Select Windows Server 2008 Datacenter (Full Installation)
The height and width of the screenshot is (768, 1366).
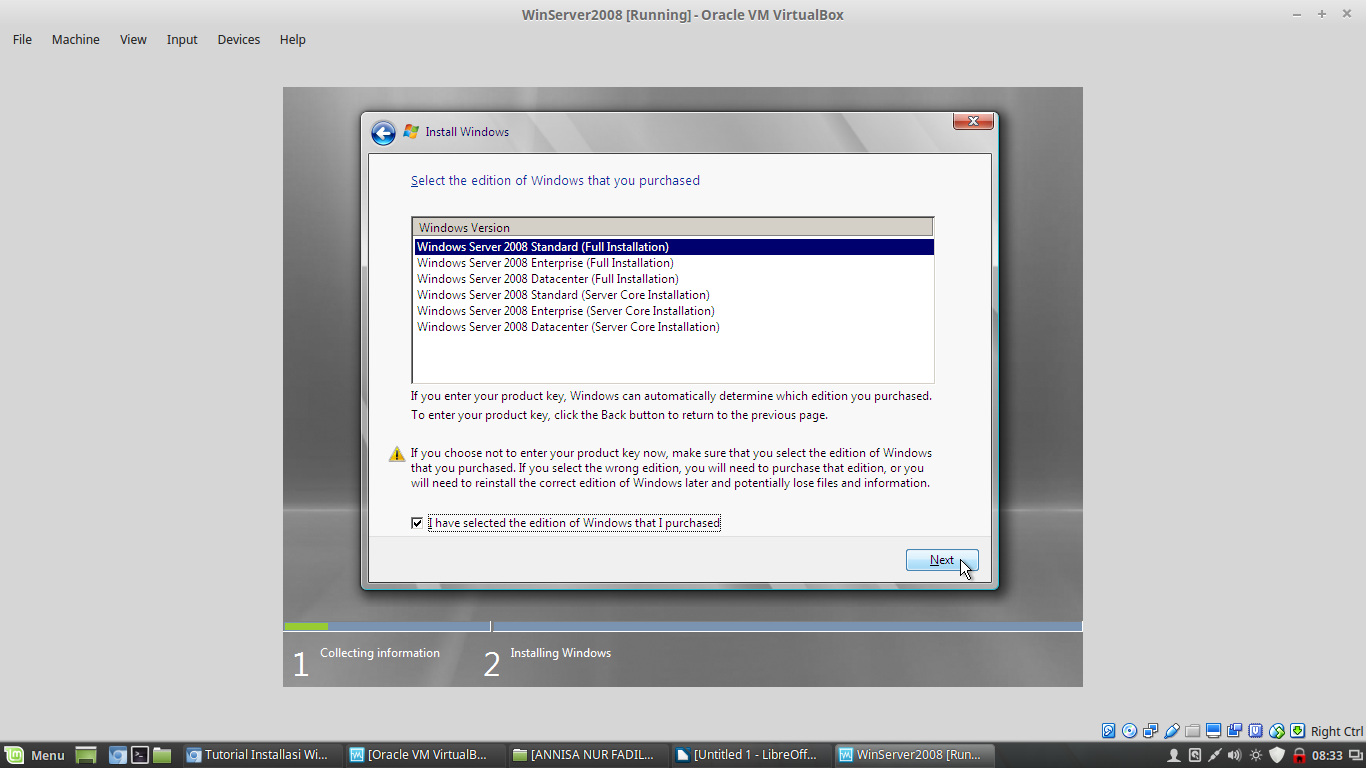coord(674,279)
